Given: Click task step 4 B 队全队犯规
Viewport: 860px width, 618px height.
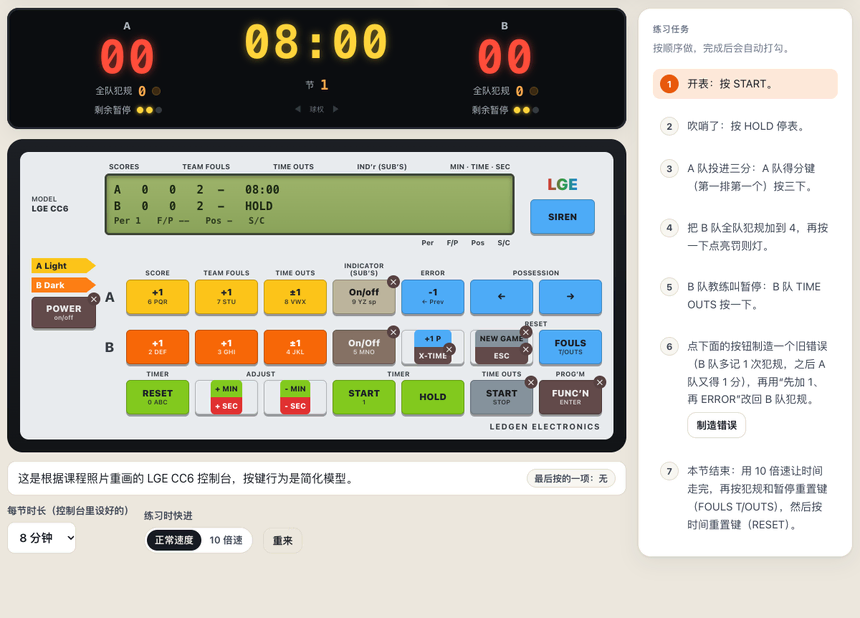Looking at the screenshot, I should tap(745, 236).
